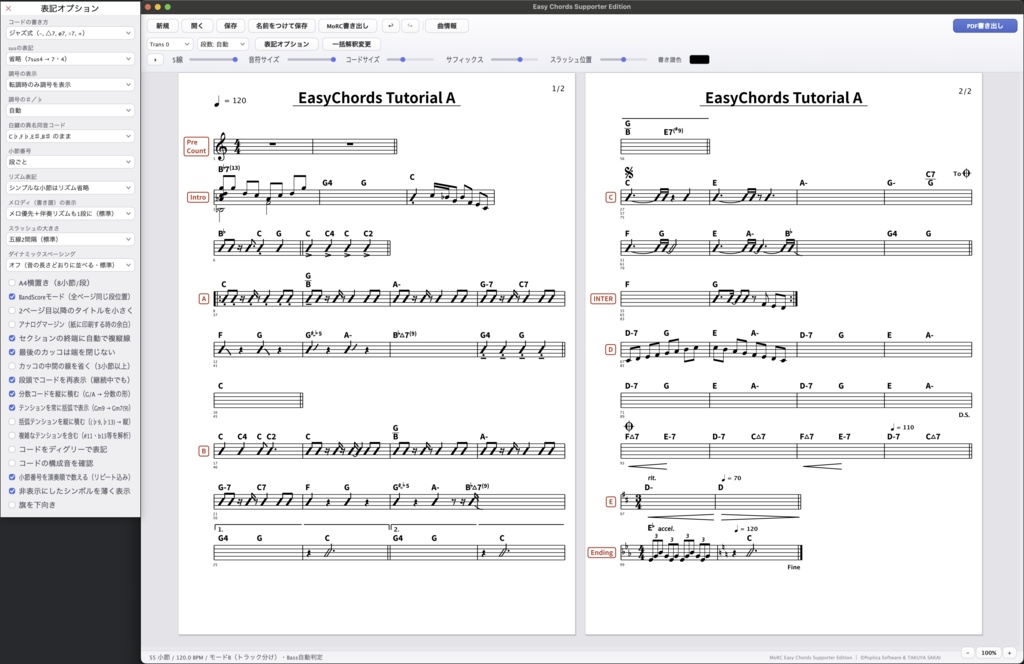Click the 新規 button
The width and height of the screenshot is (1024, 664).
click(x=163, y=26)
